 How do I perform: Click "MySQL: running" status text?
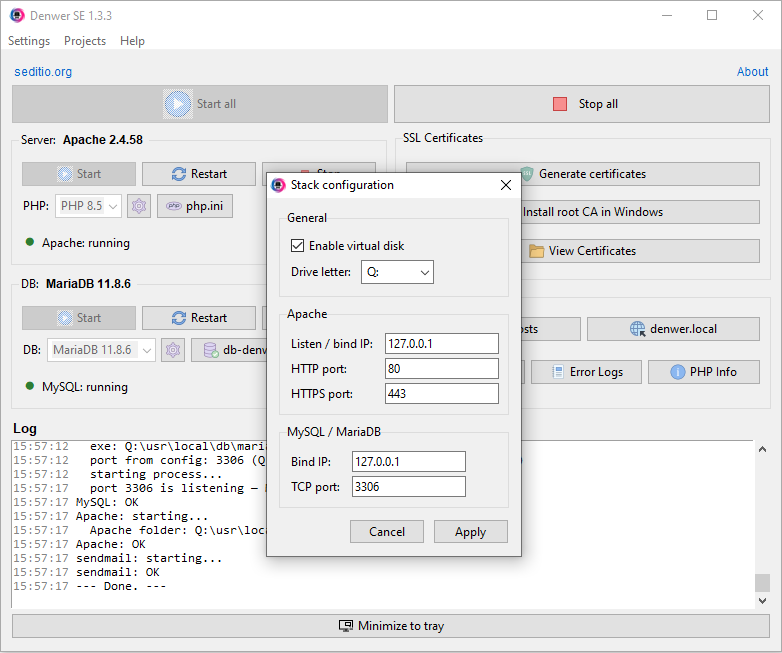[85, 387]
